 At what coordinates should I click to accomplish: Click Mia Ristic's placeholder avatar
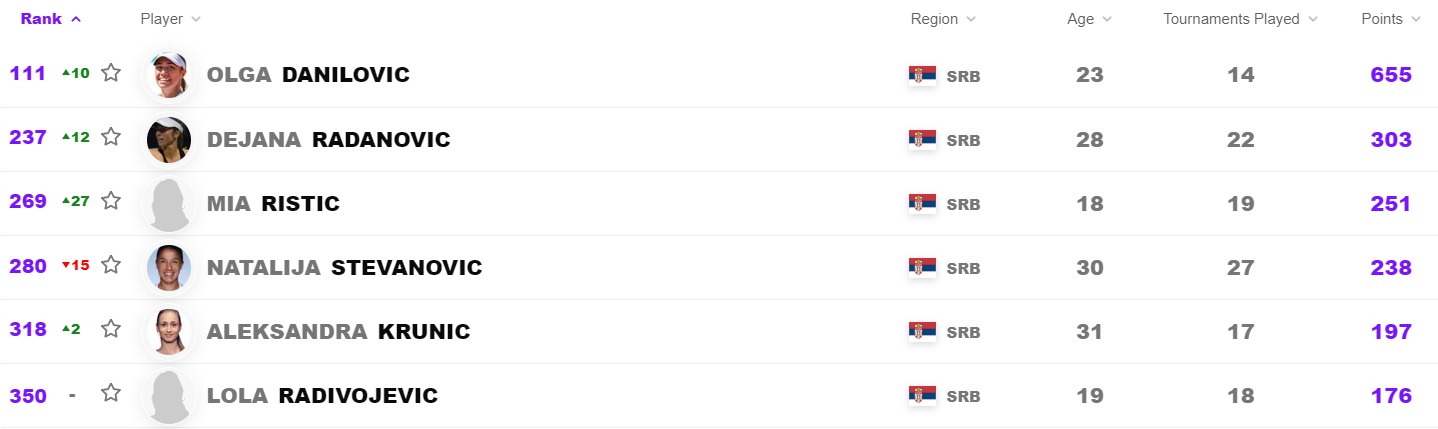[x=168, y=203]
